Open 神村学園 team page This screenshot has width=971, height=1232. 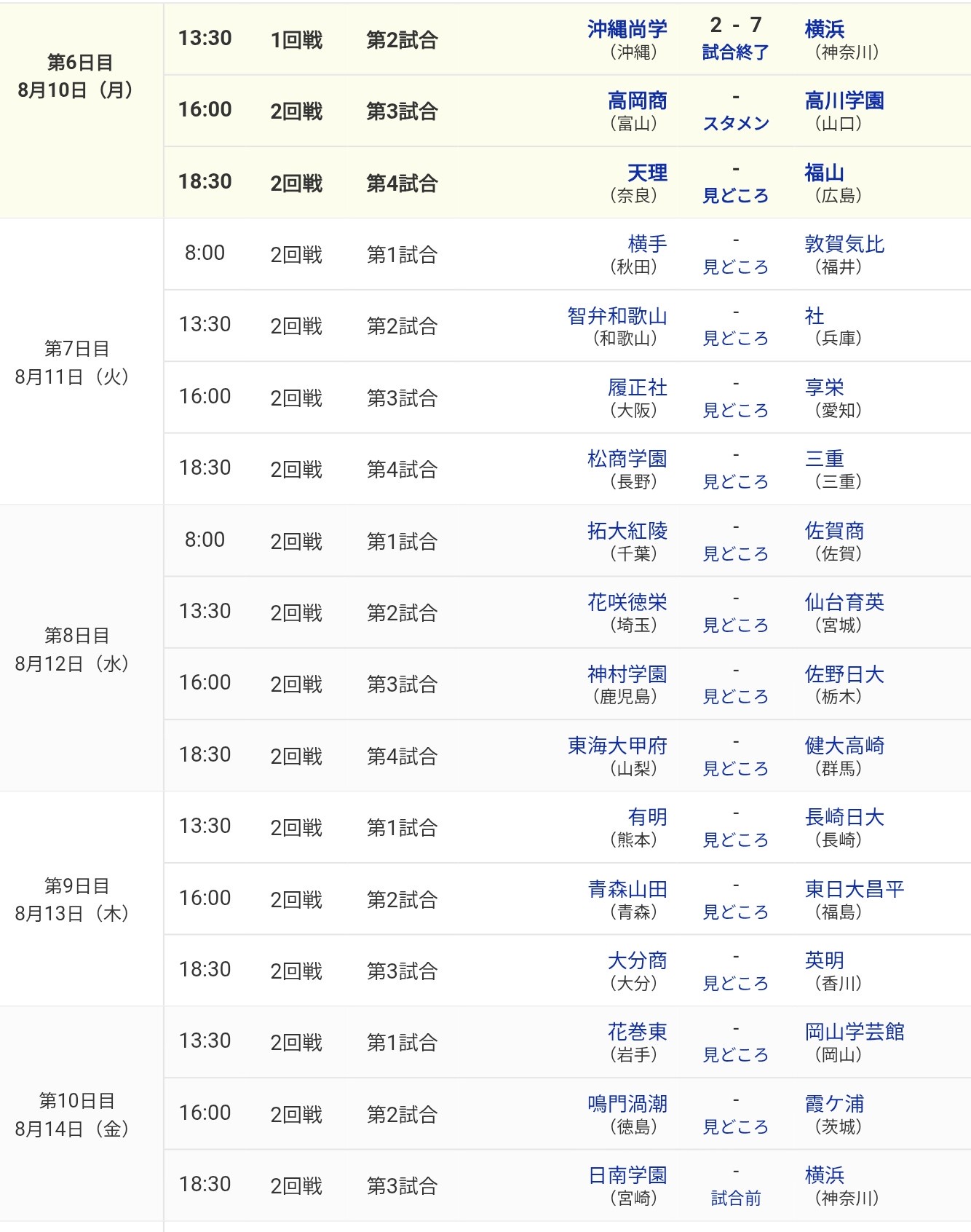tap(627, 674)
